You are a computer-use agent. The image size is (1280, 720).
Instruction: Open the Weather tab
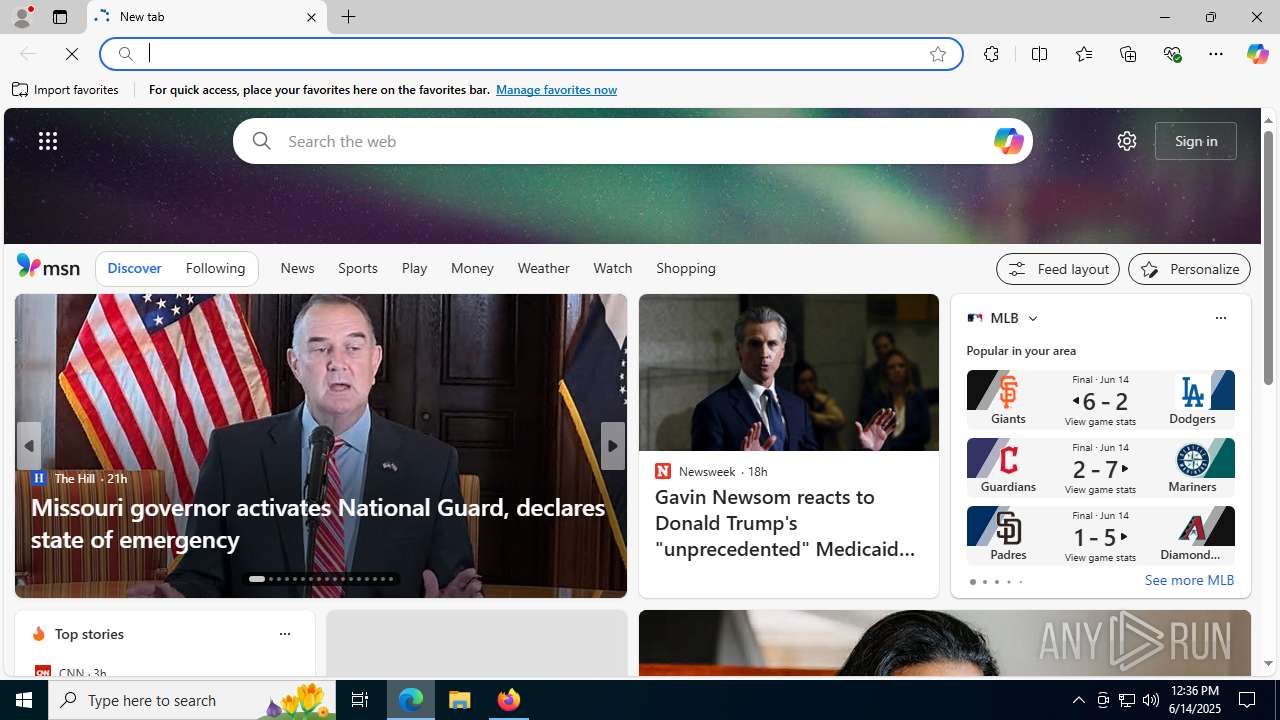(x=543, y=268)
